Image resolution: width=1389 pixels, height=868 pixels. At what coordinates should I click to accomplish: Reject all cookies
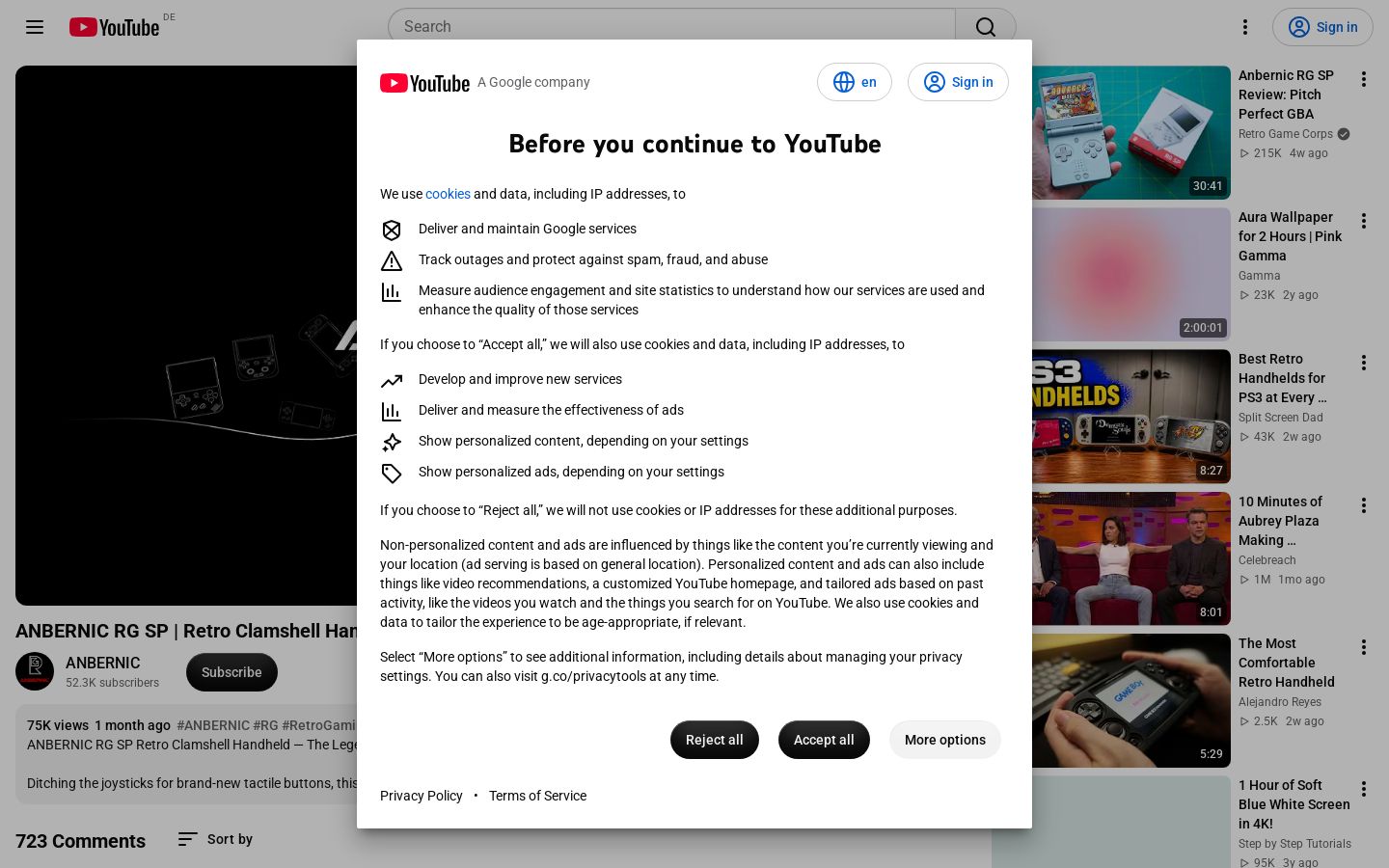pos(715,740)
